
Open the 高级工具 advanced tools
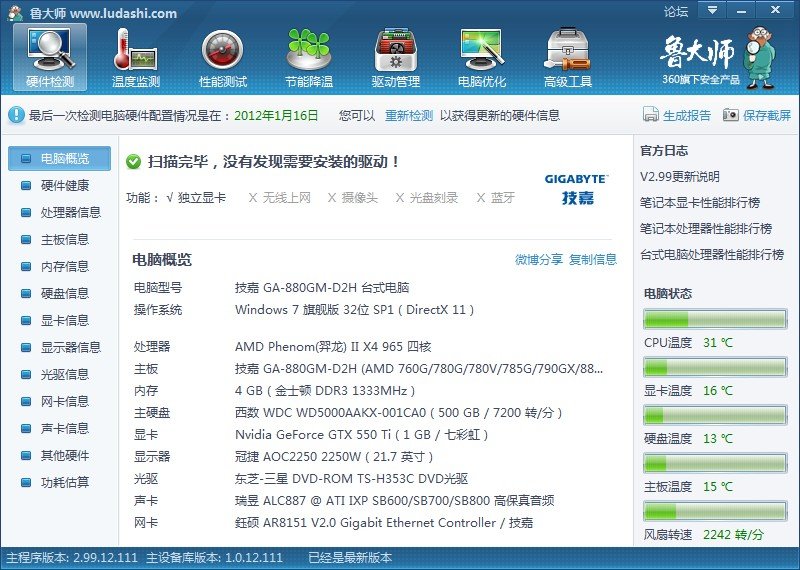pyautogui.click(x=568, y=58)
